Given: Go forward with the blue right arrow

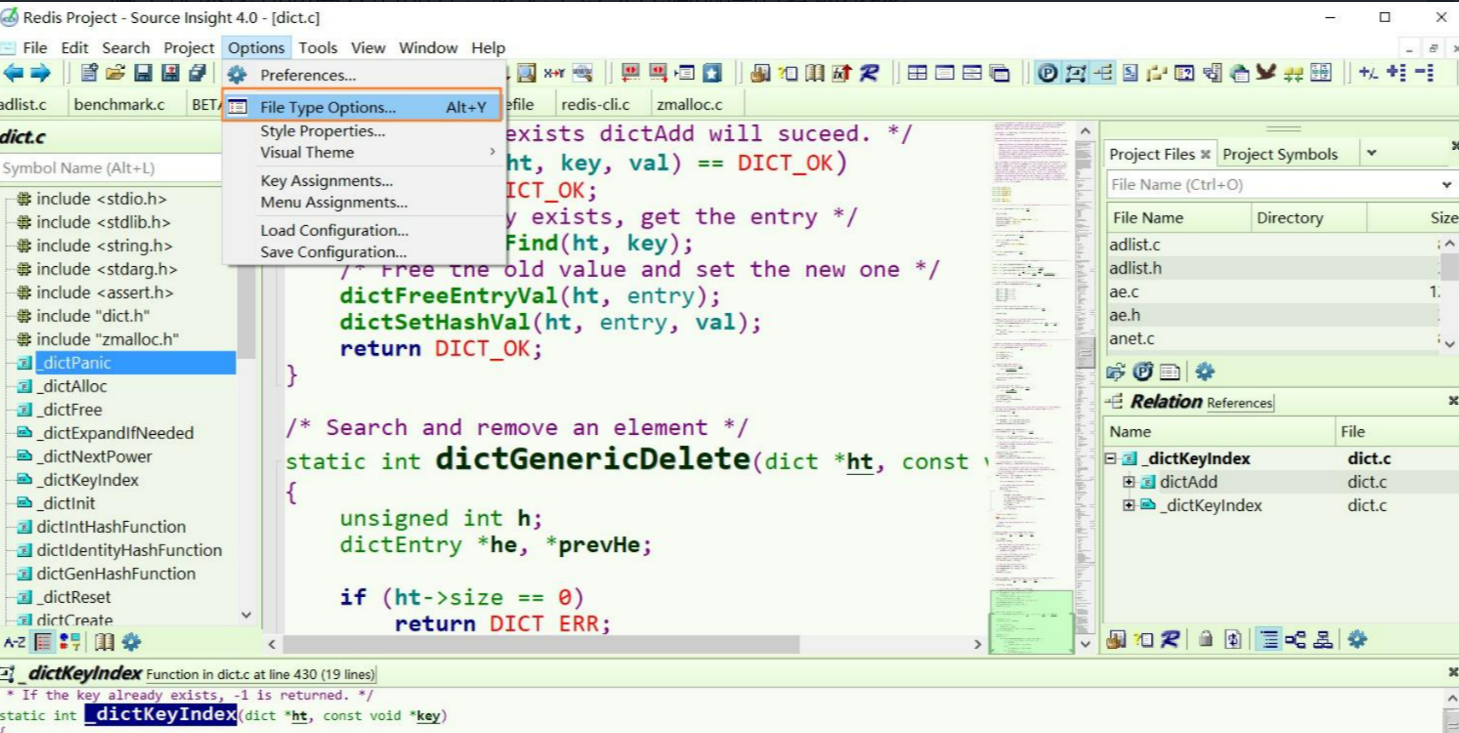Looking at the screenshot, I should (40, 73).
